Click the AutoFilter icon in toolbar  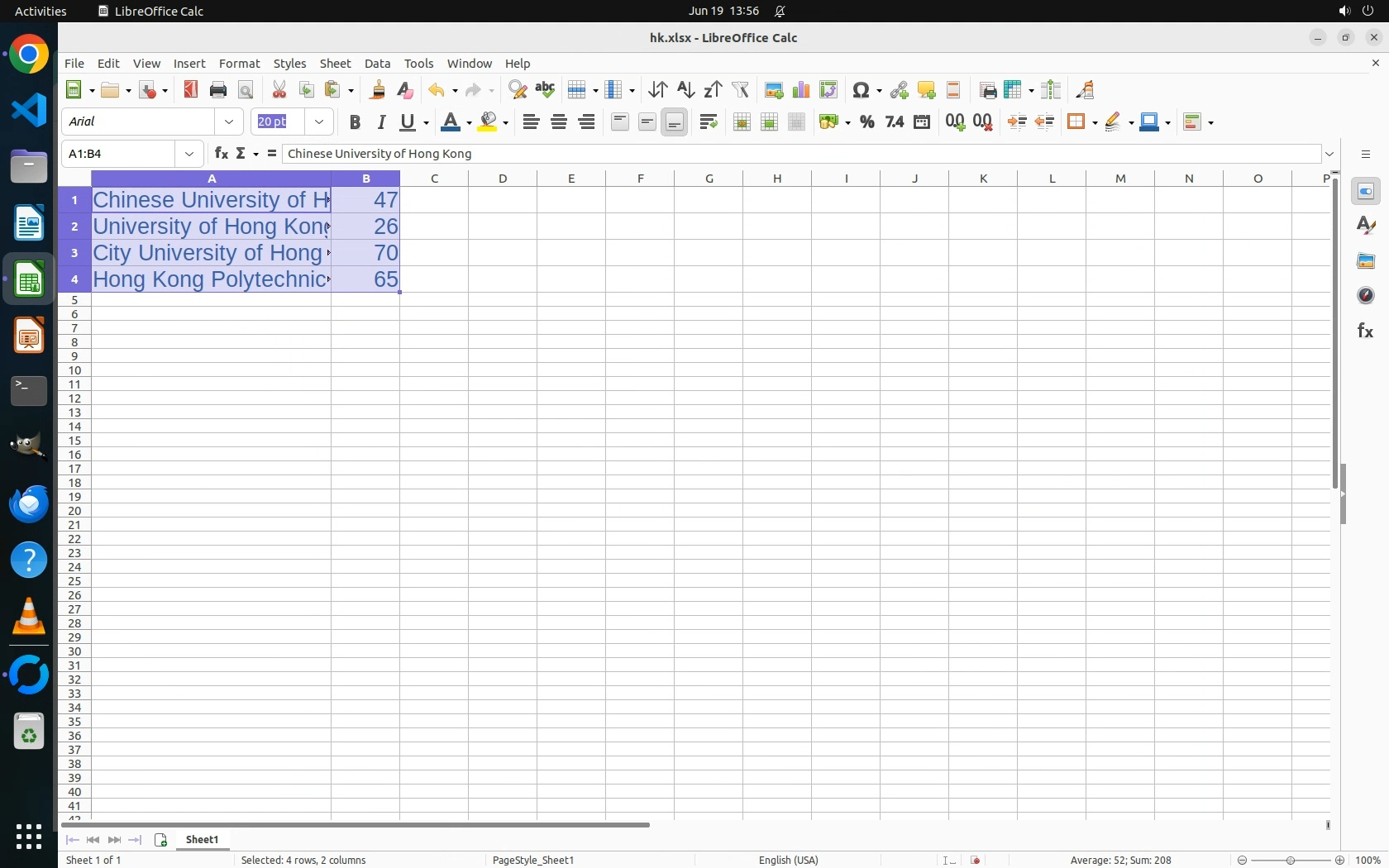(741, 90)
